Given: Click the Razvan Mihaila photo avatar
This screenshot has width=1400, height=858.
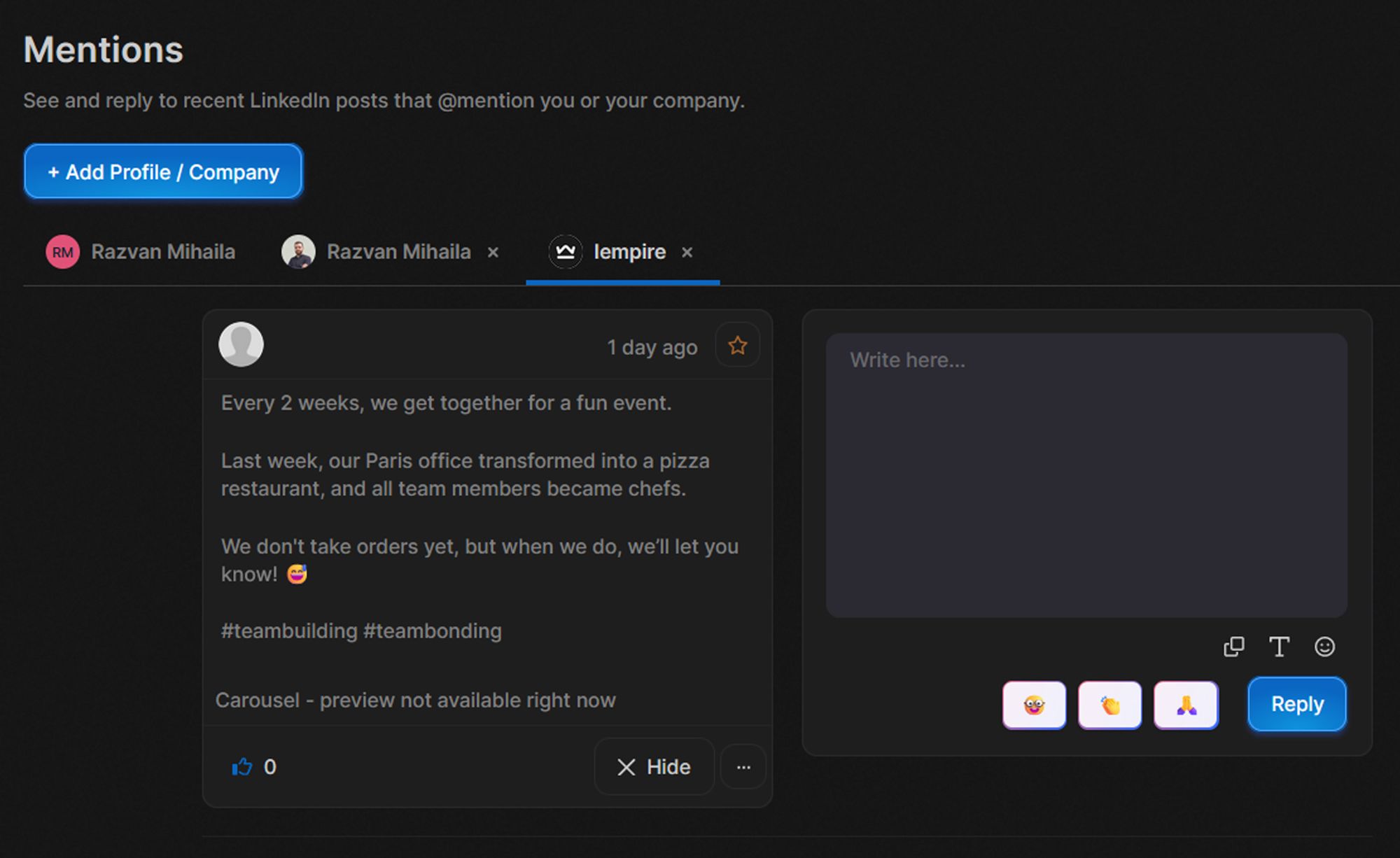Looking at the screenshot, I should pyautogui.click(x=298, y=252).
